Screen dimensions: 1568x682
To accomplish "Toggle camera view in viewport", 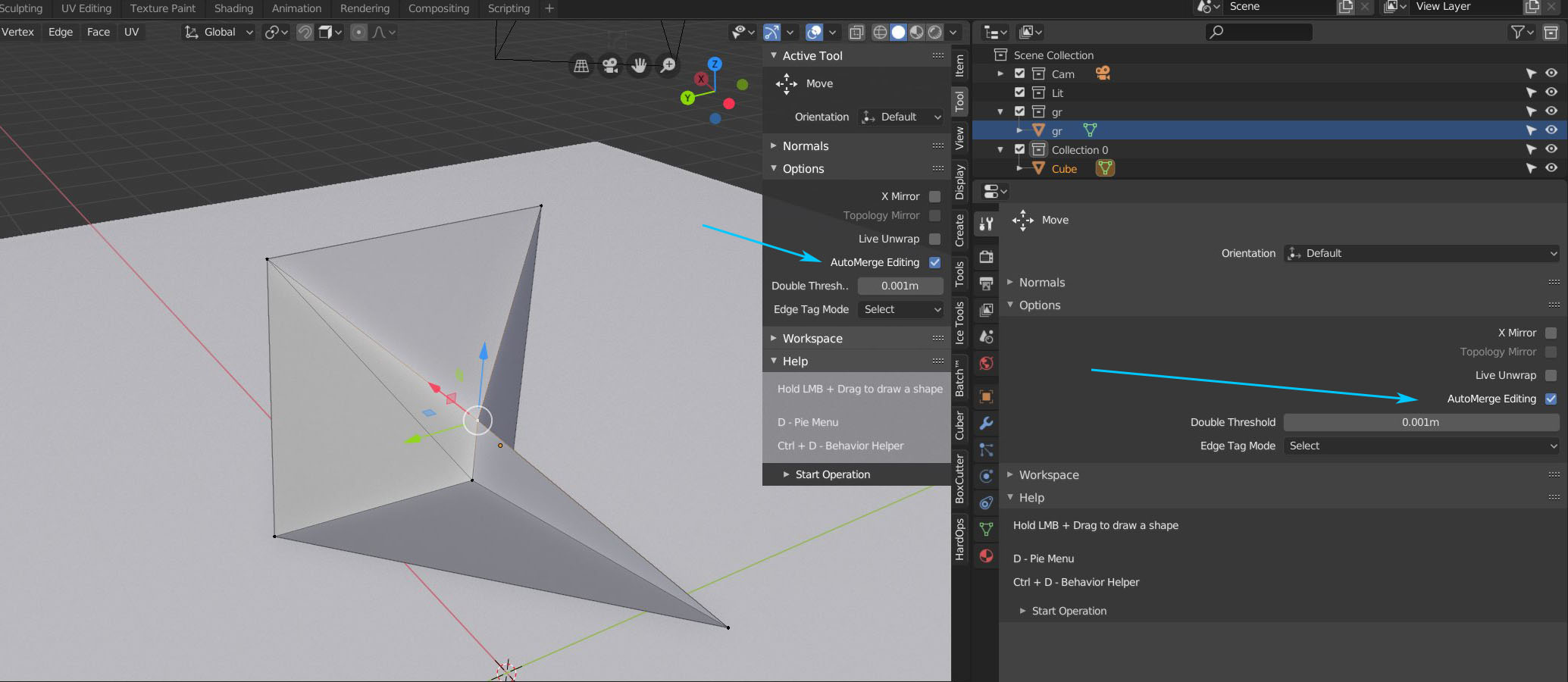I will (610, 65).
